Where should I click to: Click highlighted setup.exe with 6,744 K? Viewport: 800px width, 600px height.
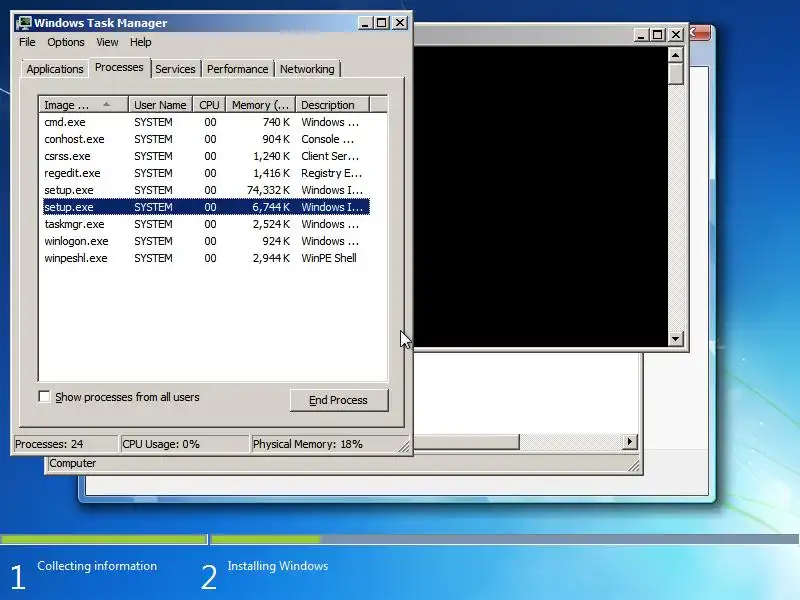(206, 207)
